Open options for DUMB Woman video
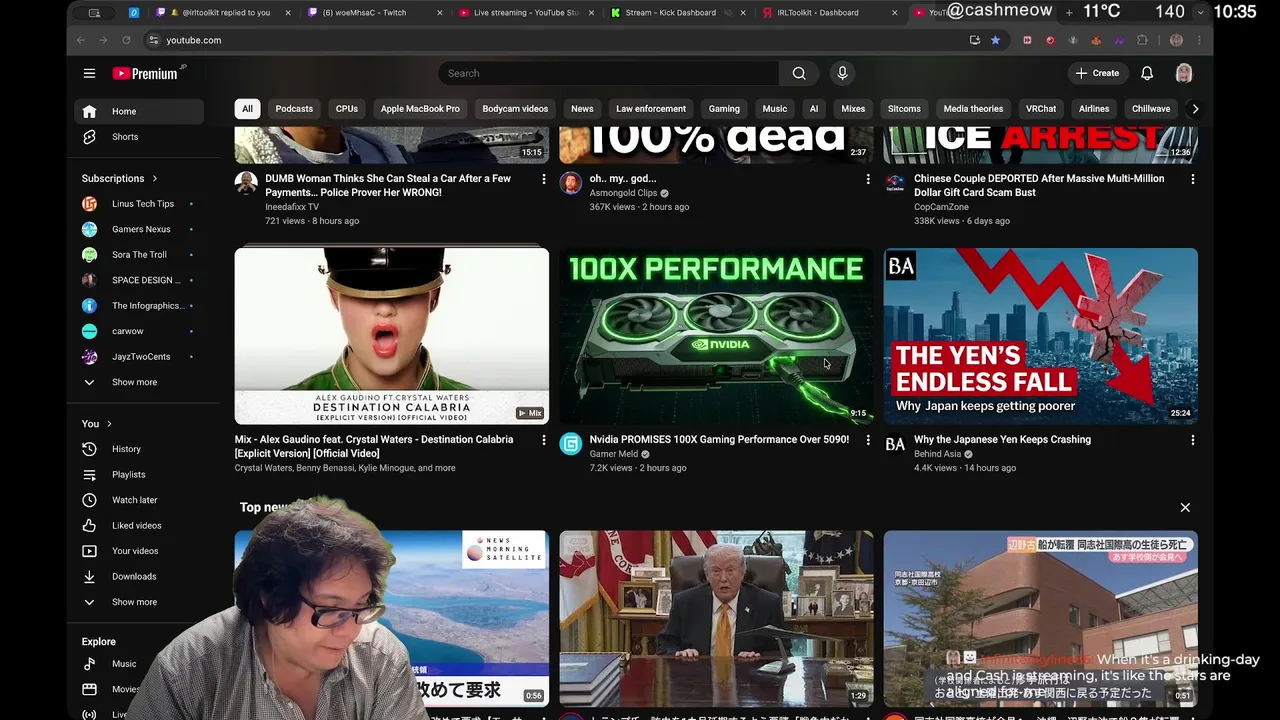 (544, 179)
